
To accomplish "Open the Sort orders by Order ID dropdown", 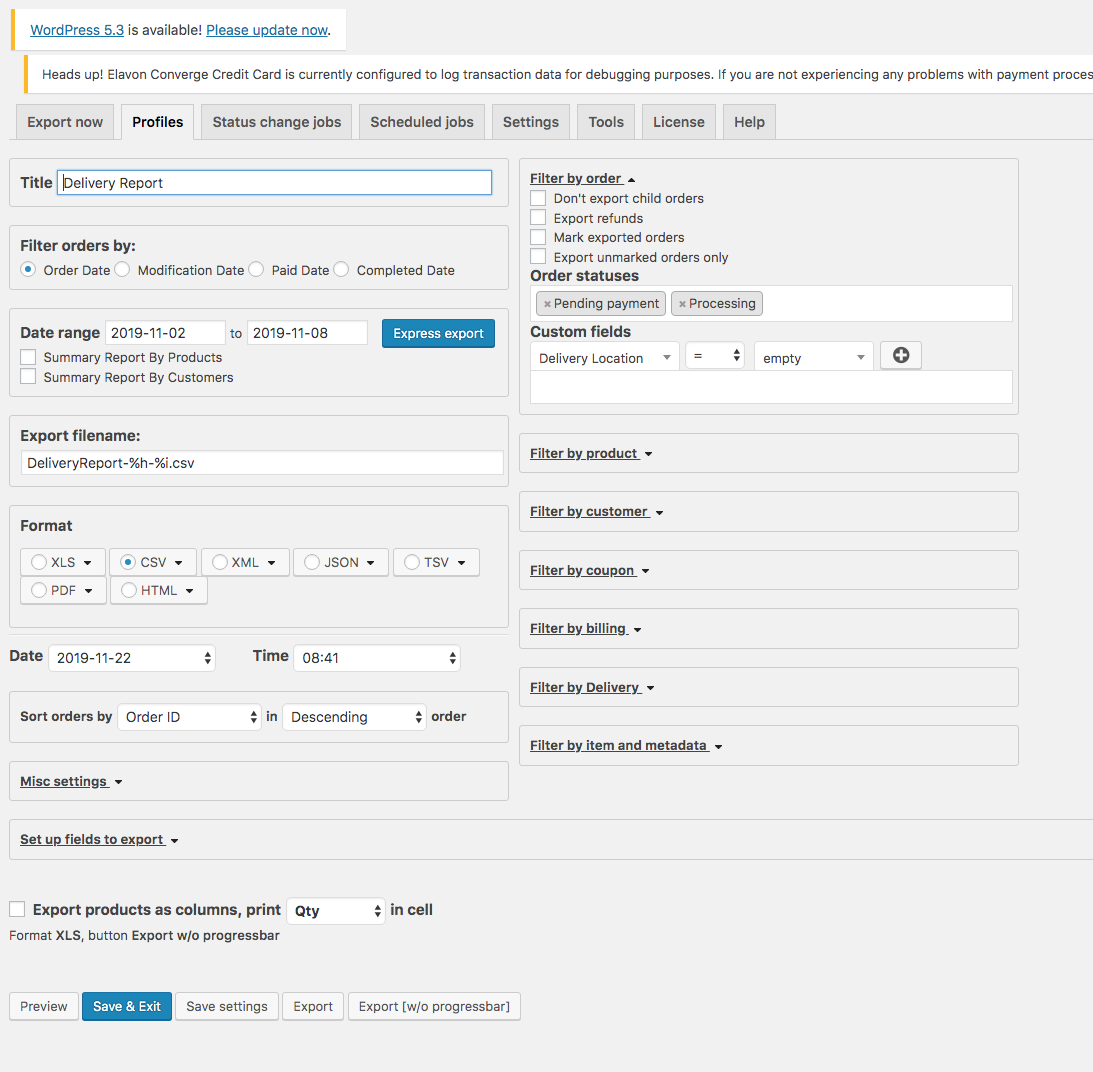I will [189, 717].
